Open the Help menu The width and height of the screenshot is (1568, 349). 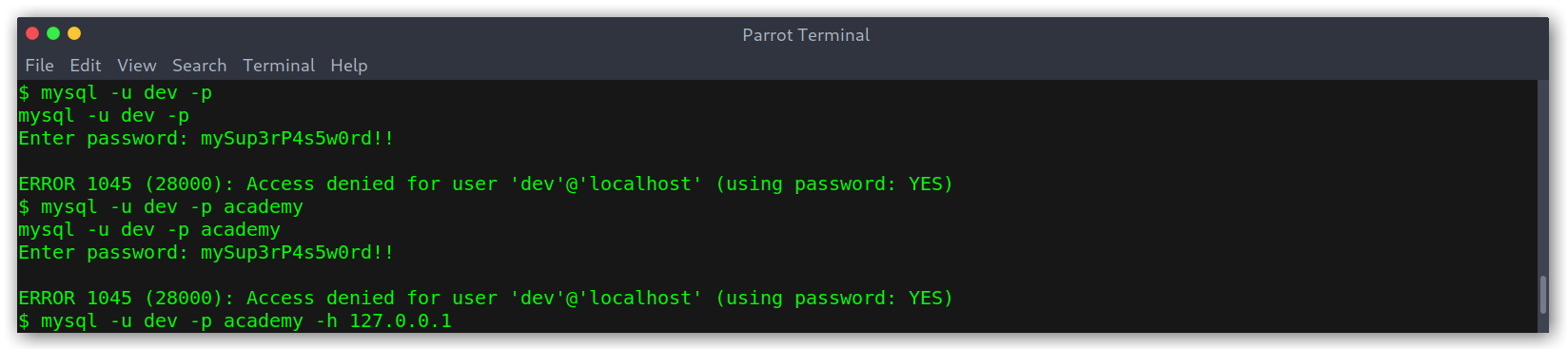(x=348, y=66)
